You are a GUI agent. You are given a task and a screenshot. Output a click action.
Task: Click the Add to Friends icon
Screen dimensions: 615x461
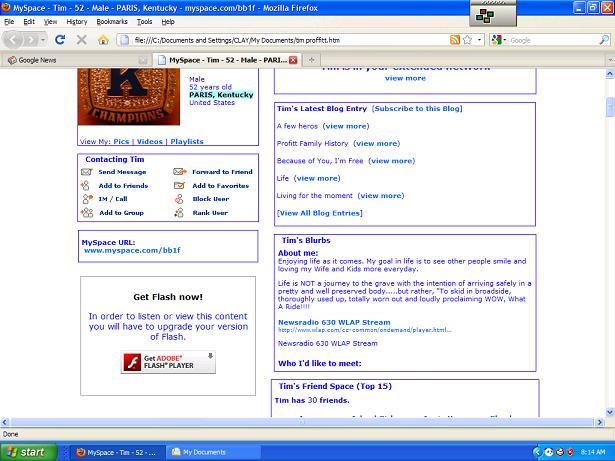point(85,185)
